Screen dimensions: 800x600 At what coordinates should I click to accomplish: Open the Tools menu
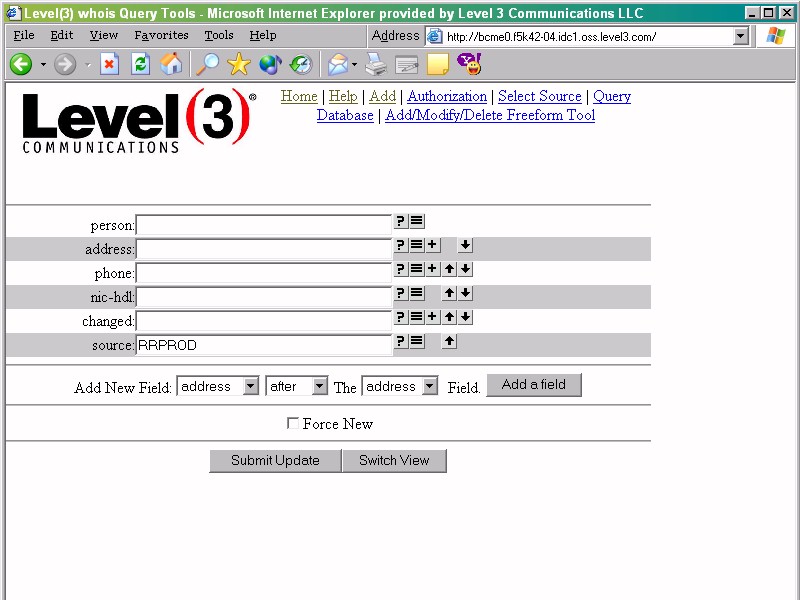(218, 35)
